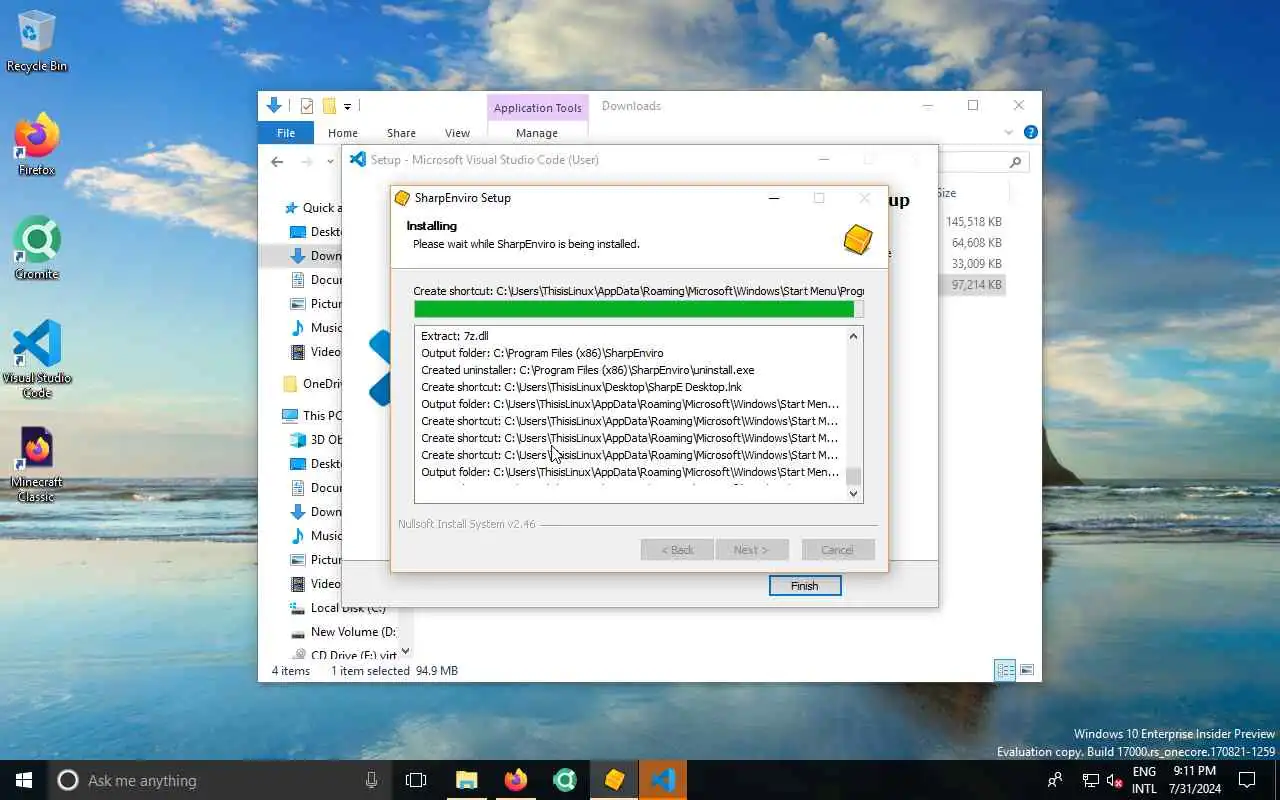Click the search magnifier in Explorer
1280x800 pixels.
[1015, 162]
